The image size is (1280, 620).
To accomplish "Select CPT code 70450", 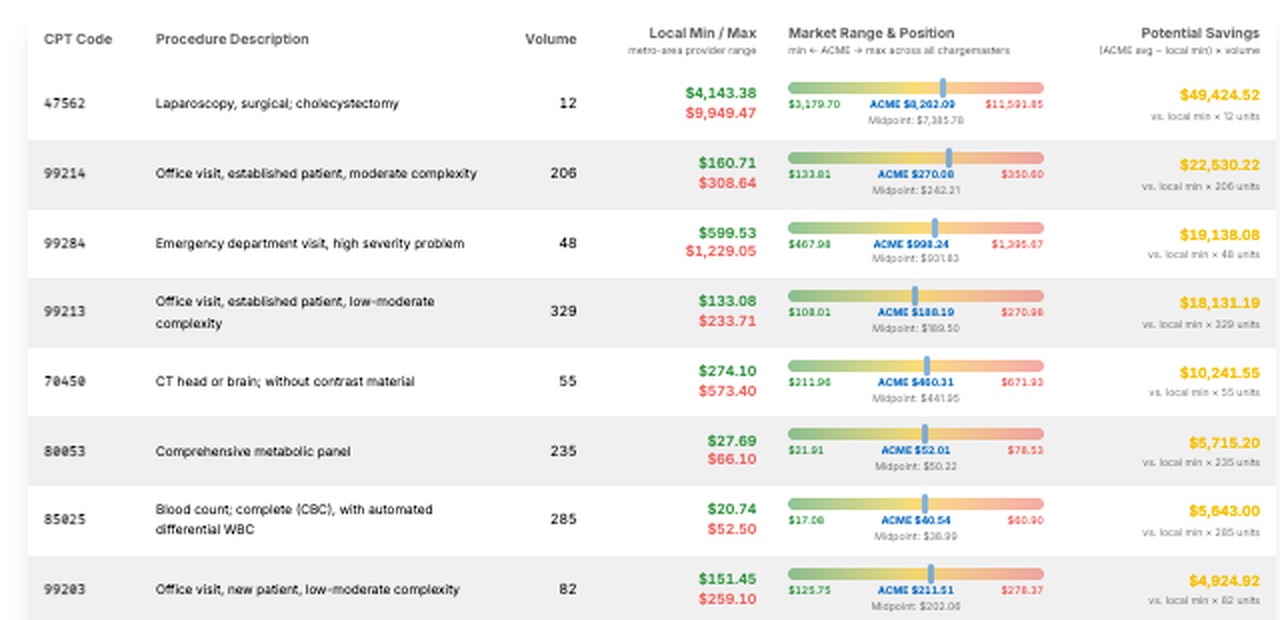I will pos(65,381).
